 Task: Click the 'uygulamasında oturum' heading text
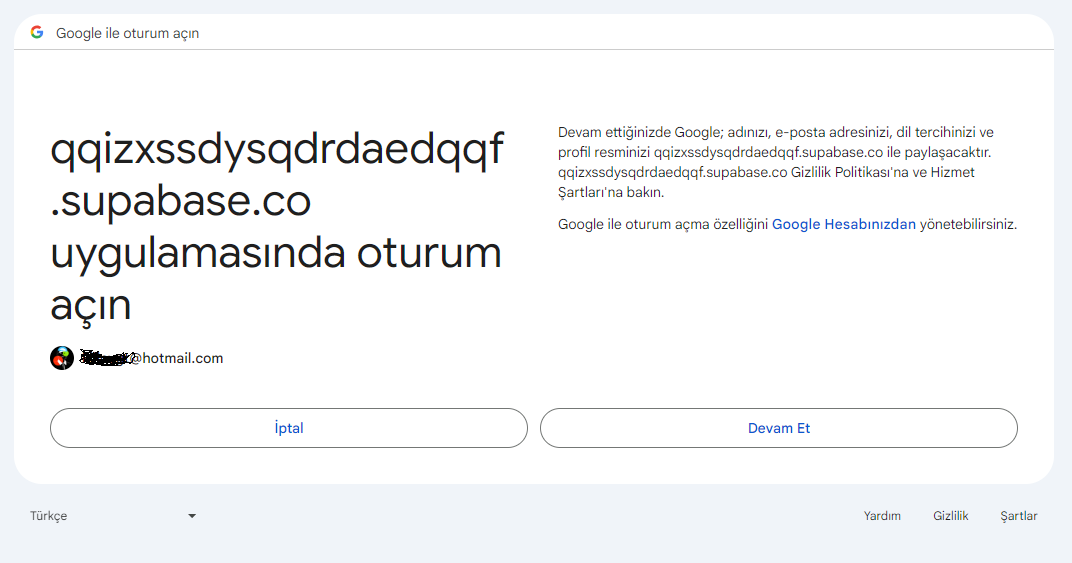[276, 254]
